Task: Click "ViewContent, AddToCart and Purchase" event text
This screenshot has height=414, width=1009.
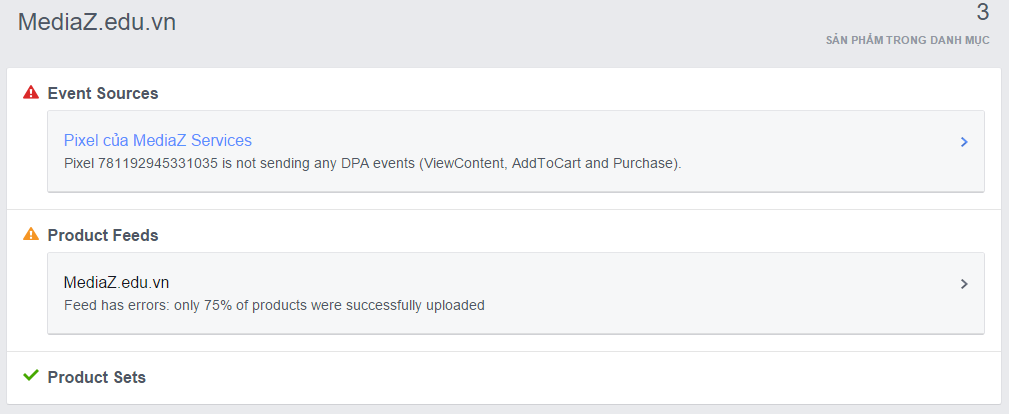Action: click(549, 163)
